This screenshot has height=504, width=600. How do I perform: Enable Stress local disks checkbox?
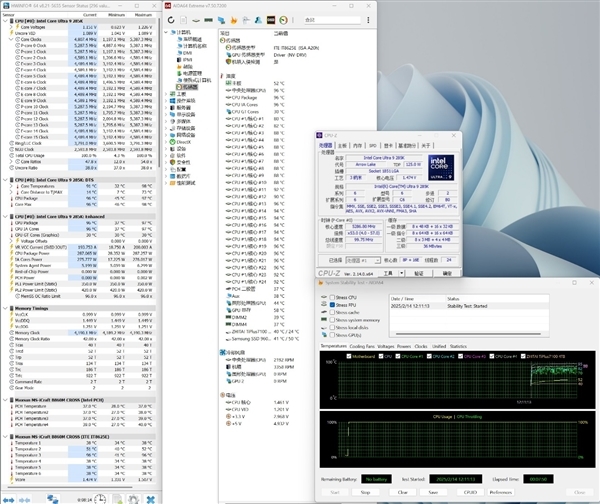[x=332, y=328]
